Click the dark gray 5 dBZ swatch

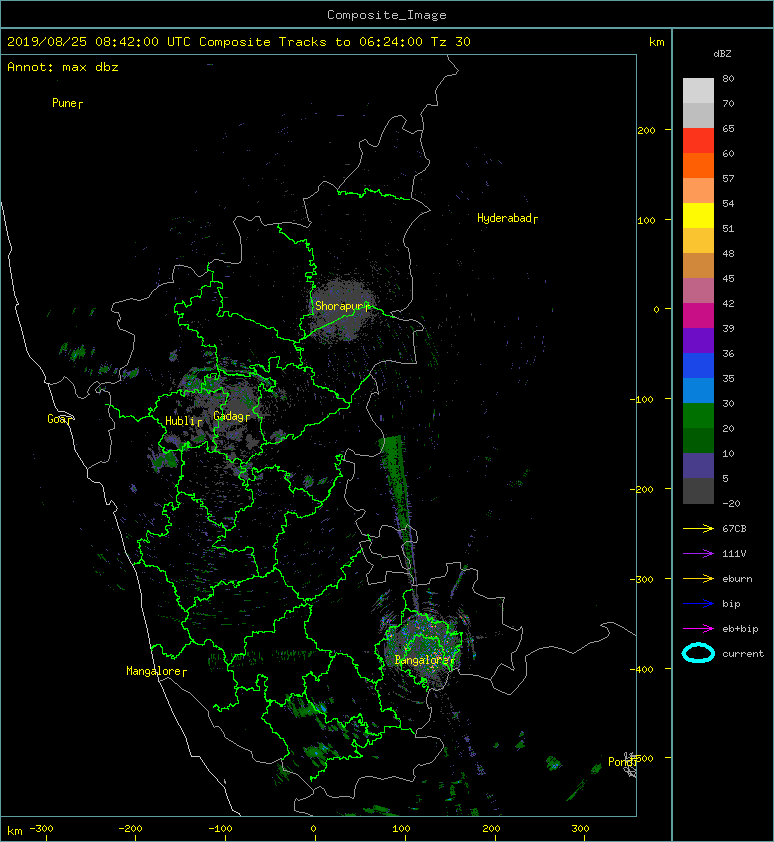tap(698, 490)
